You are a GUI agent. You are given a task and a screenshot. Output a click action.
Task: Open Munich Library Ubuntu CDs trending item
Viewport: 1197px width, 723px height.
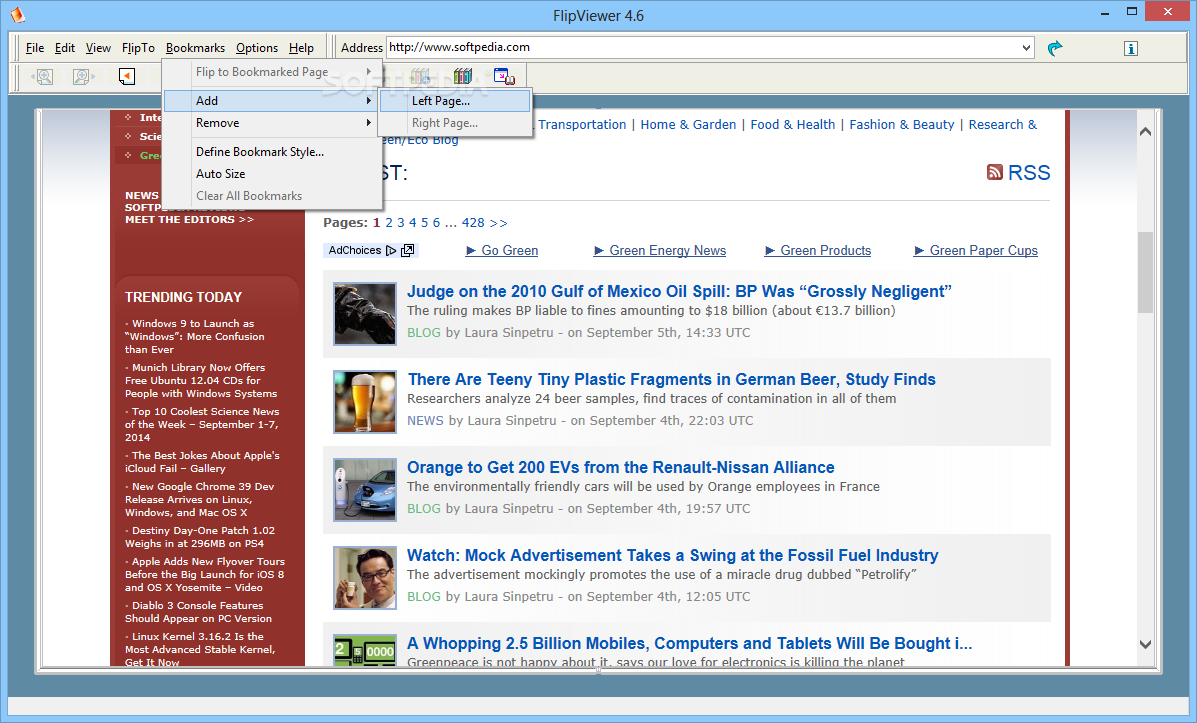pyautogui.click(x=201, y=380)
